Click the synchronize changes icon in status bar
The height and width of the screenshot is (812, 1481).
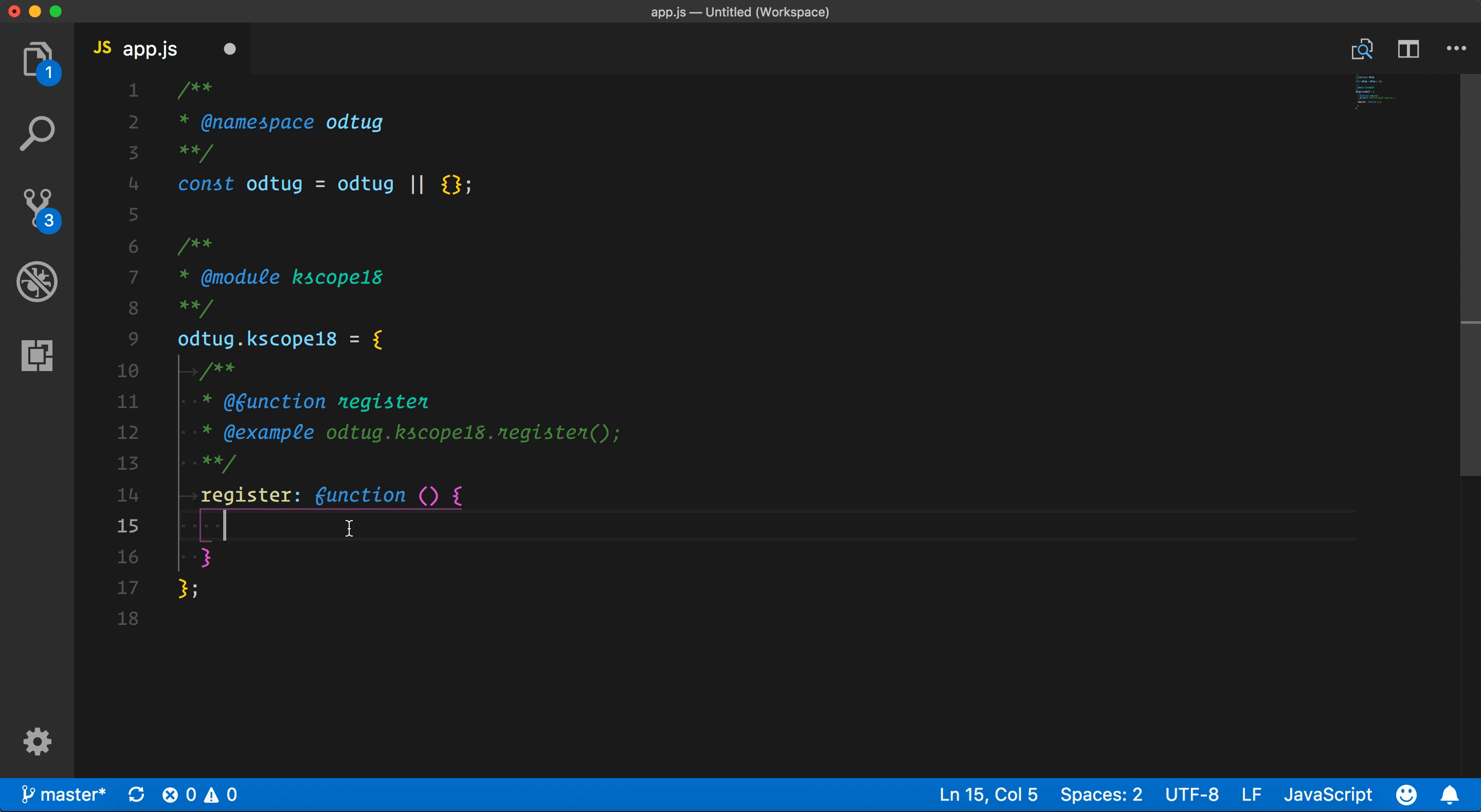pos(136,795)
